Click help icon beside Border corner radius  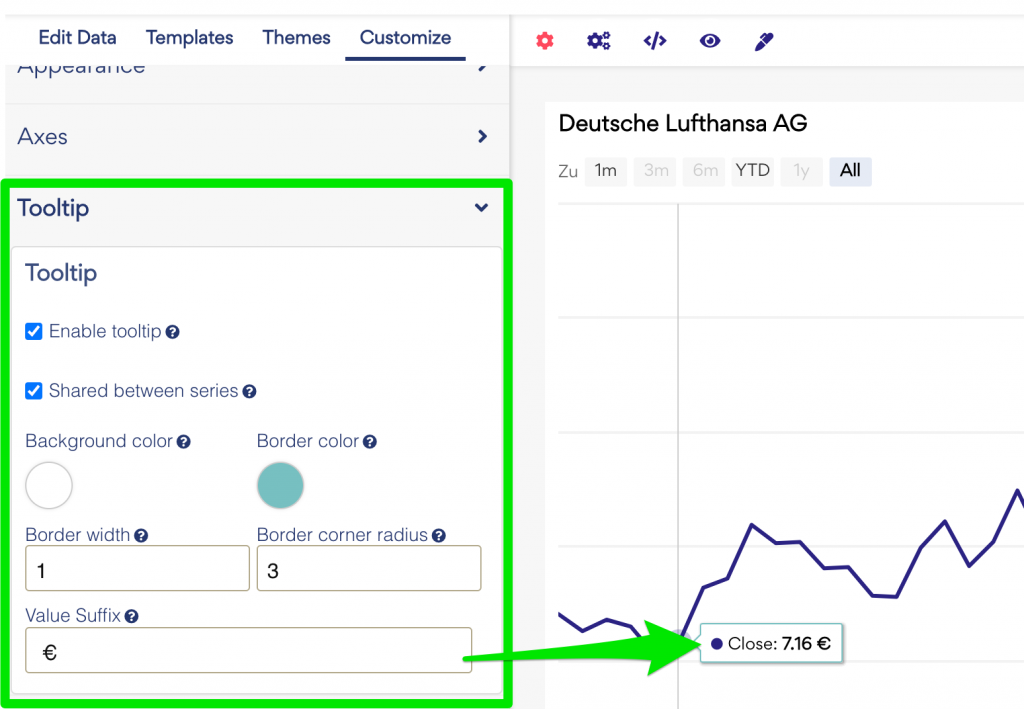[439, 536]
